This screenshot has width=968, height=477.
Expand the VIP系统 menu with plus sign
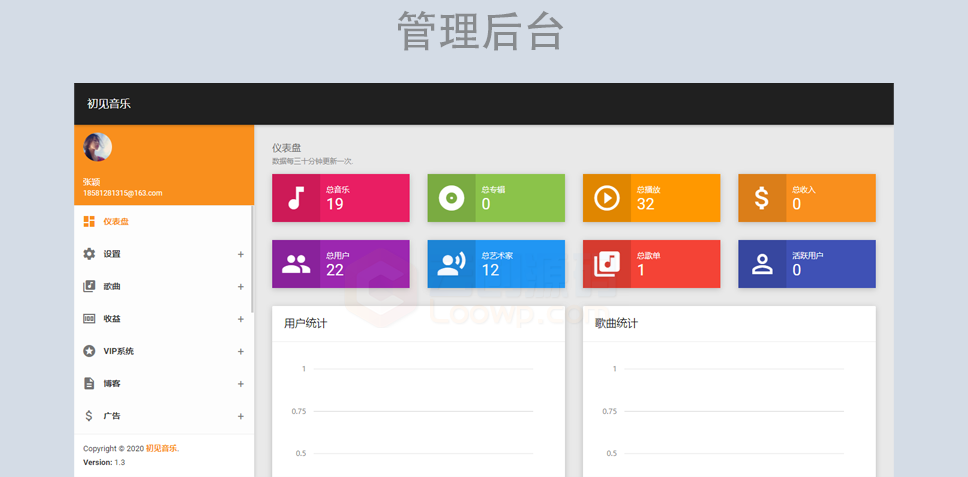tap(241, 352)
